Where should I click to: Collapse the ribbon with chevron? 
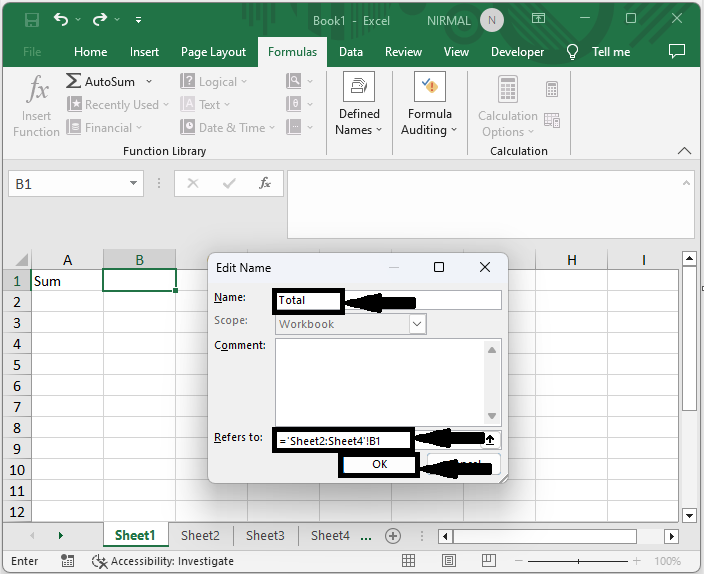tap(684, 151)
